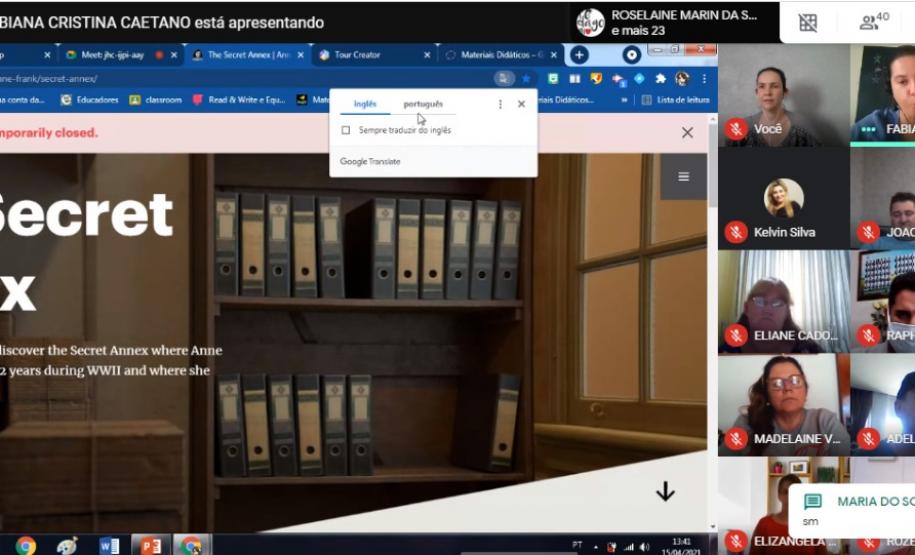Click the down arrow on the Annex page

tap(665, 491)
